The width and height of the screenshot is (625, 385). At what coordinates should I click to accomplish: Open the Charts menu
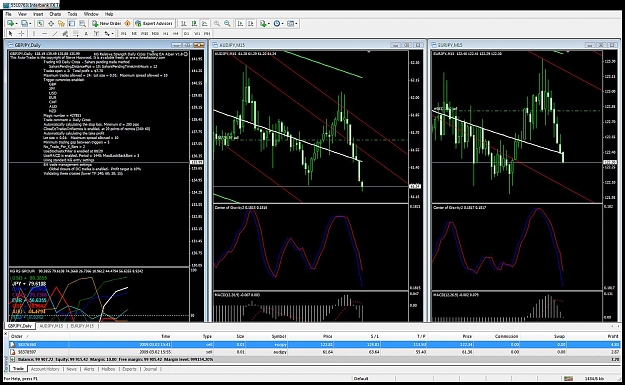click(55, 14)
